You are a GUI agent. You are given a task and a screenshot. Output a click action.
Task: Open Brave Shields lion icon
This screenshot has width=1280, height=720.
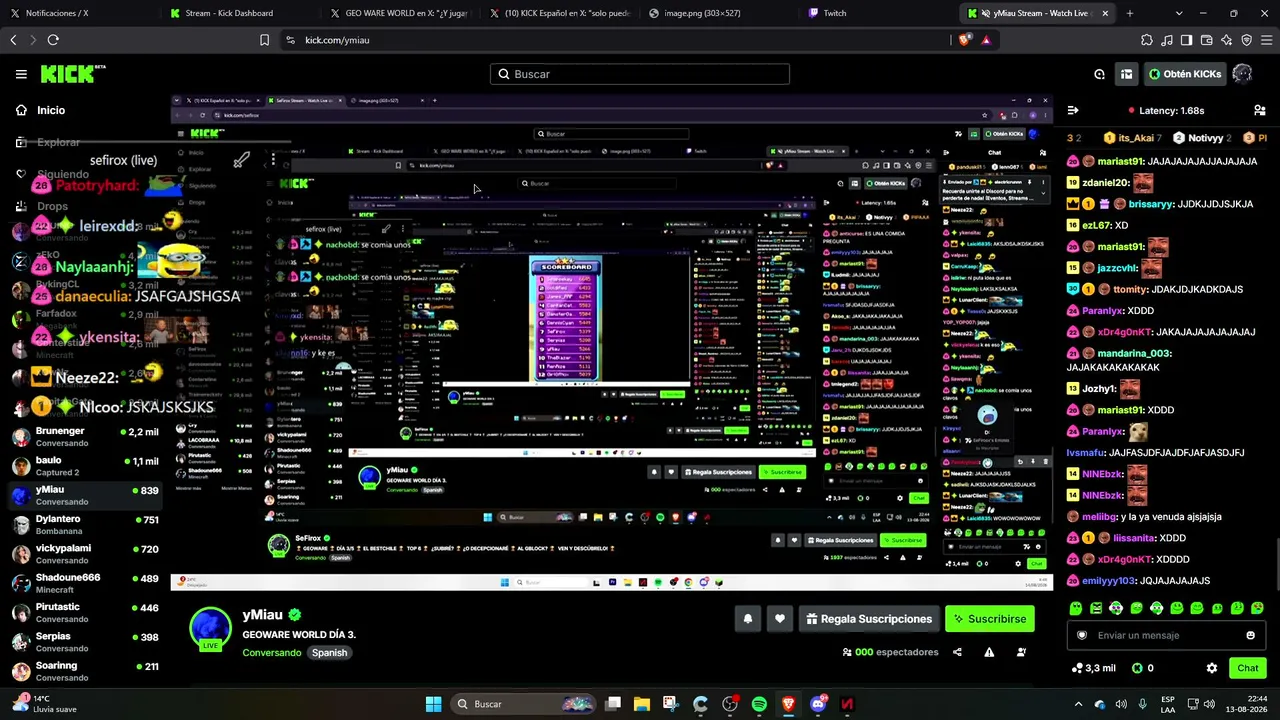pyautogui.click(x=964, y=40)
